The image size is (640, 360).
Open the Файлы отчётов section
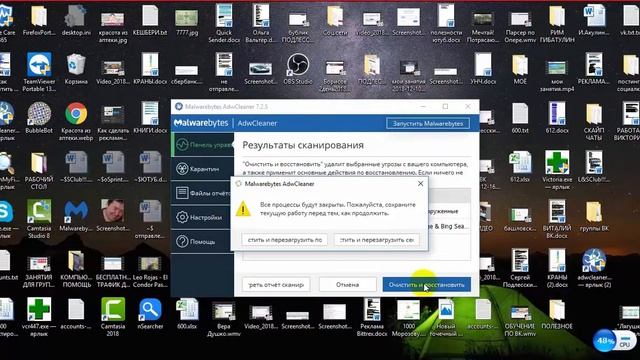coord(202,193)
